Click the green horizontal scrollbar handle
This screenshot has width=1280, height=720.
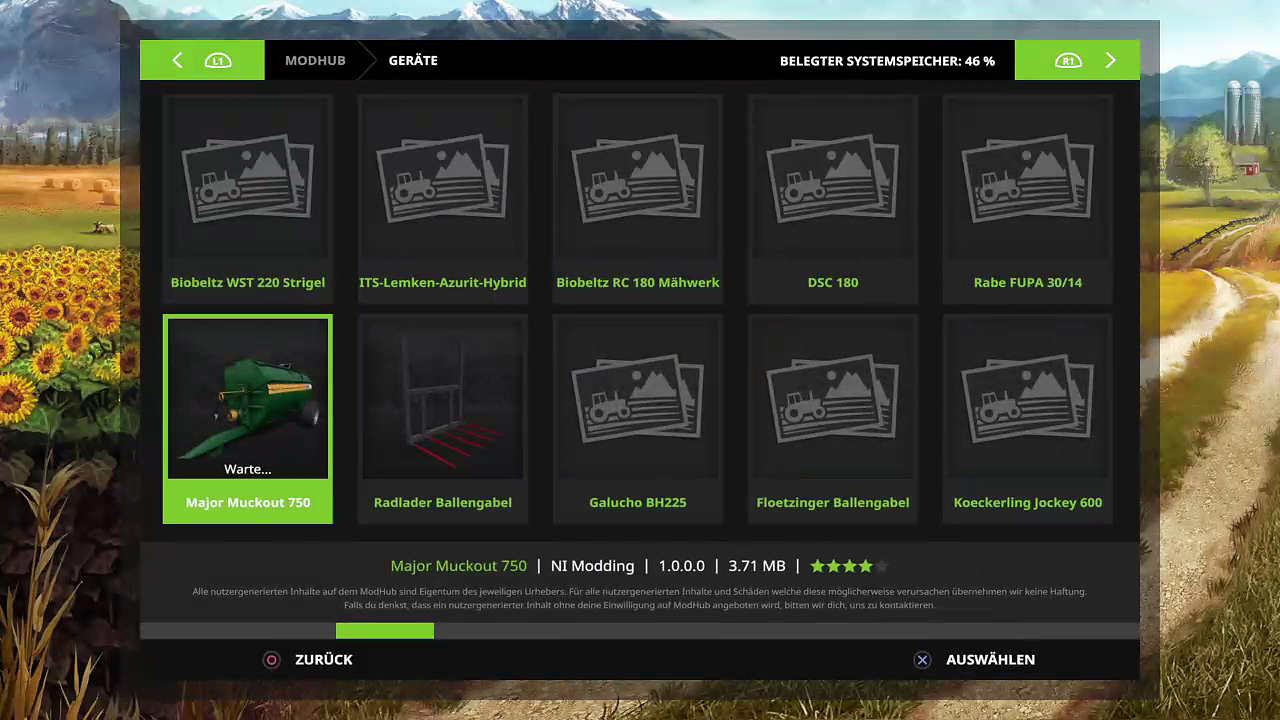tap(385, 631)
